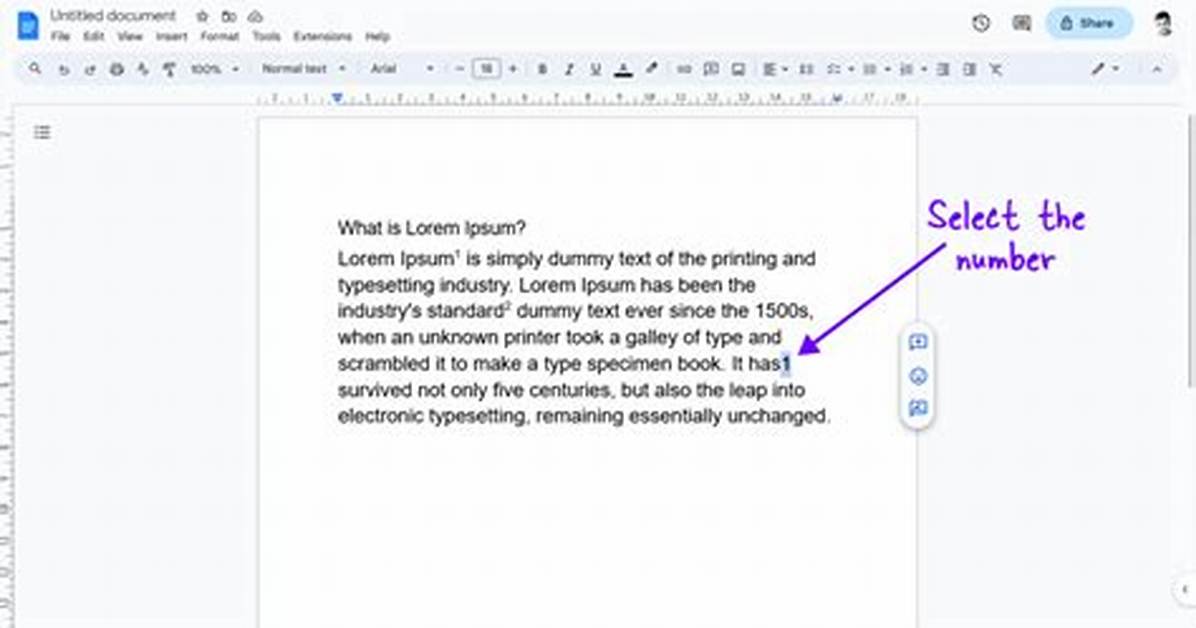Screen dimensions: 1196x628
Task: Click the search menus magnifier icon
Action: tap(35, 69)
